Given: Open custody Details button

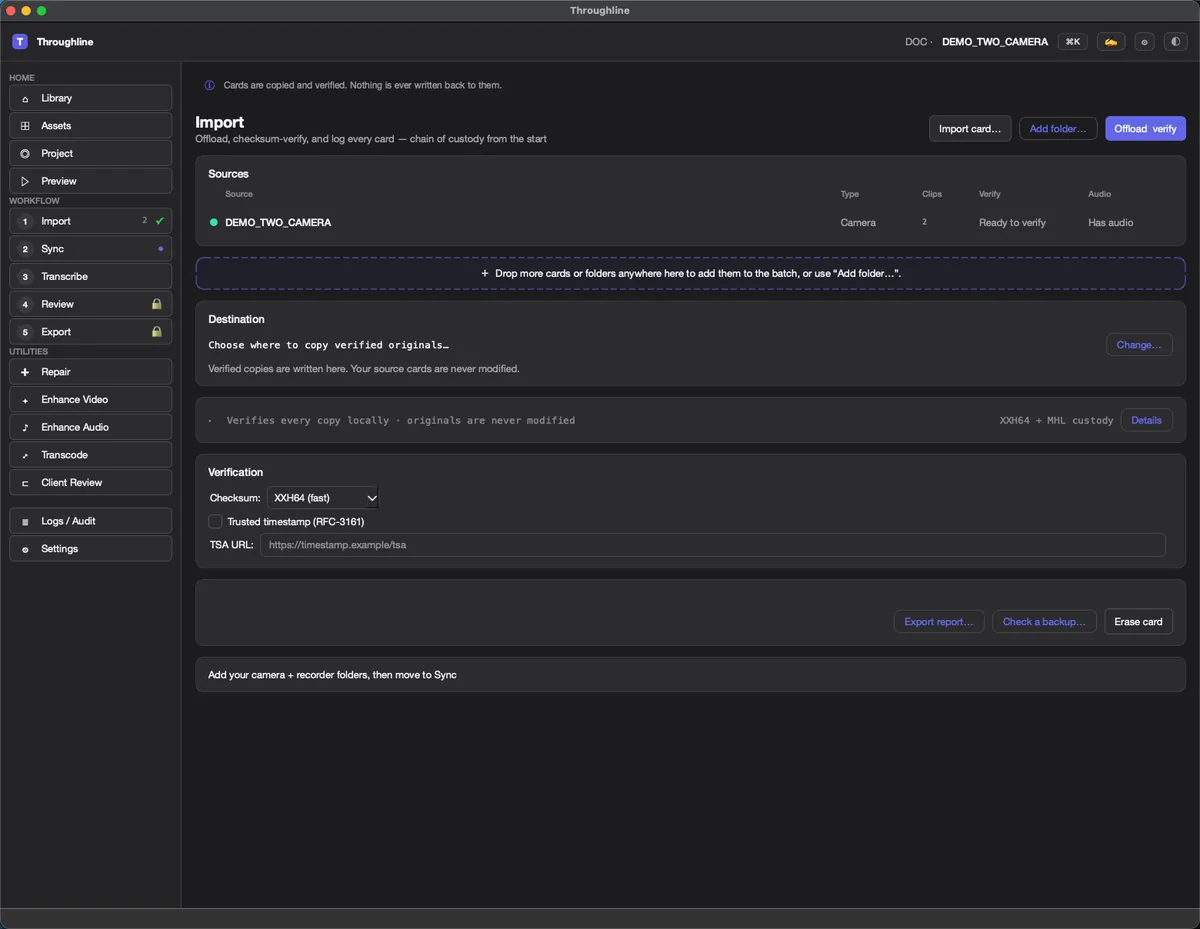Looking at the screenshot, I should click(1146, 421).
